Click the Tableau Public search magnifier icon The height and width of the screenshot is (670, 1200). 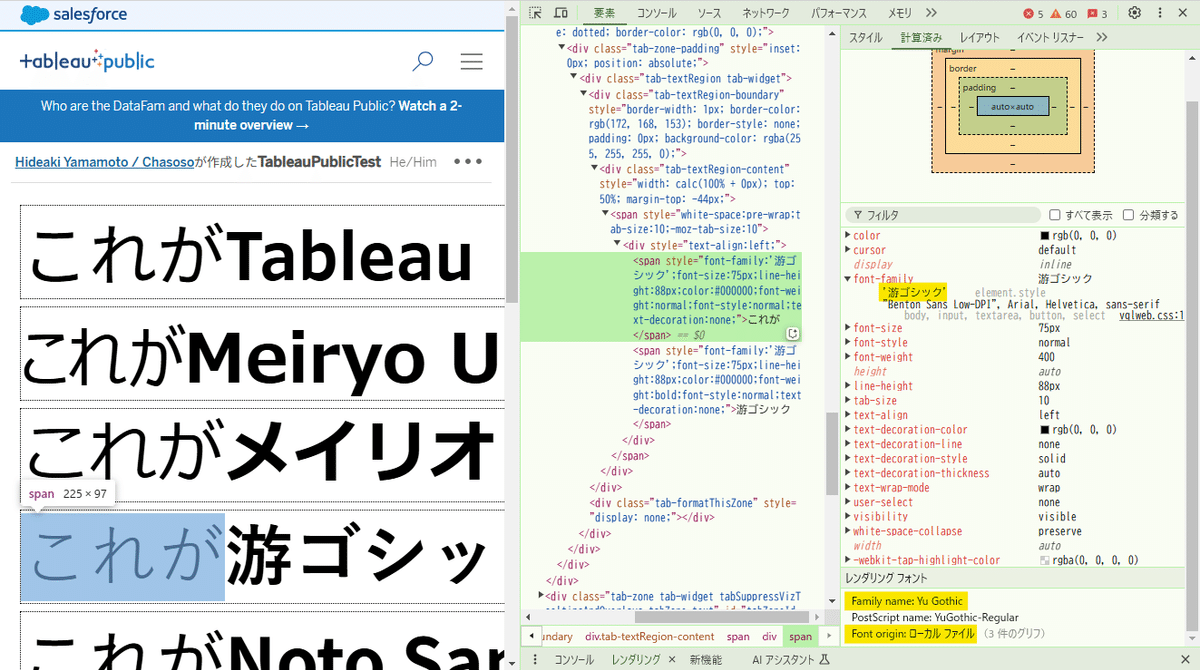(423, 61)
